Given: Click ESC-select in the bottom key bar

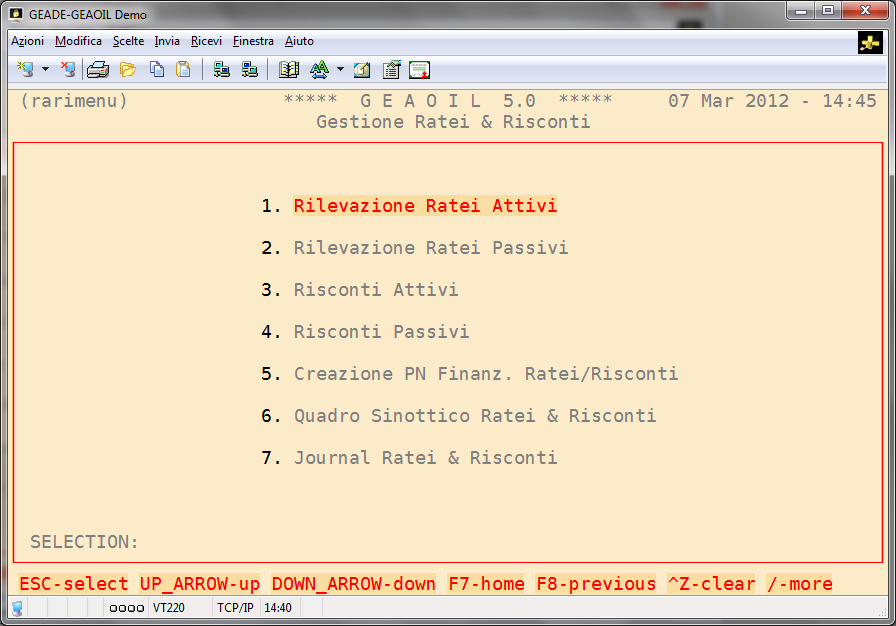Looking at the screenshot, I should (74, 584).
